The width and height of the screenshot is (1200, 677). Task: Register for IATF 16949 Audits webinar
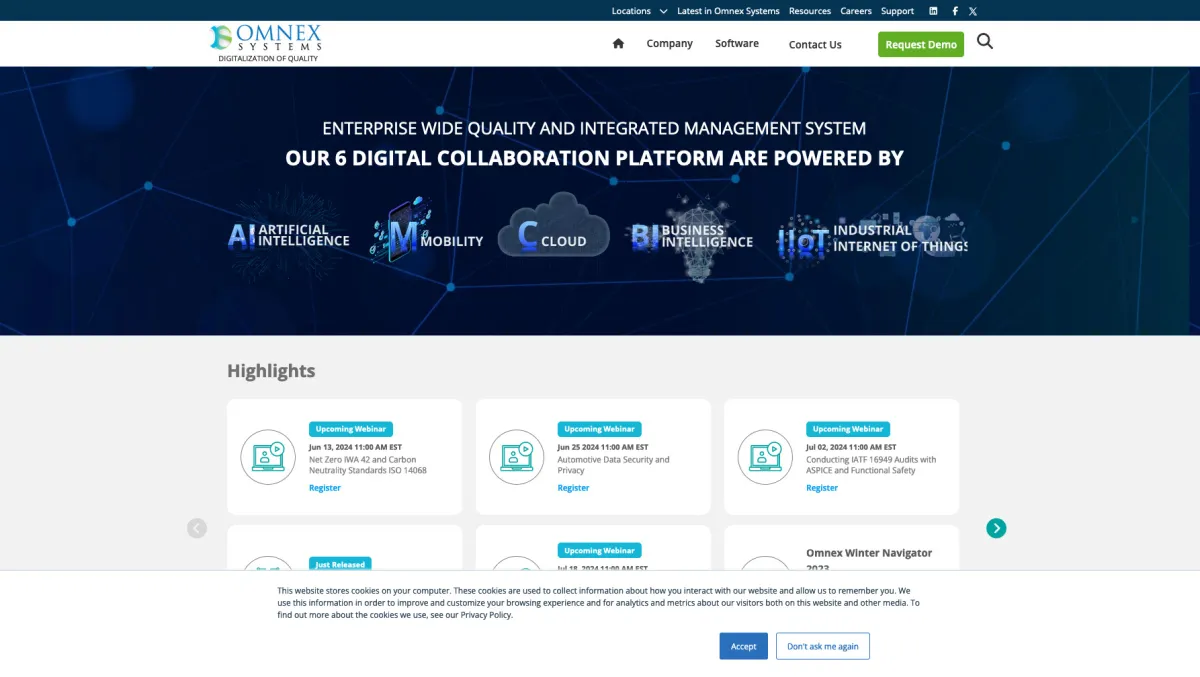[822, 488]
